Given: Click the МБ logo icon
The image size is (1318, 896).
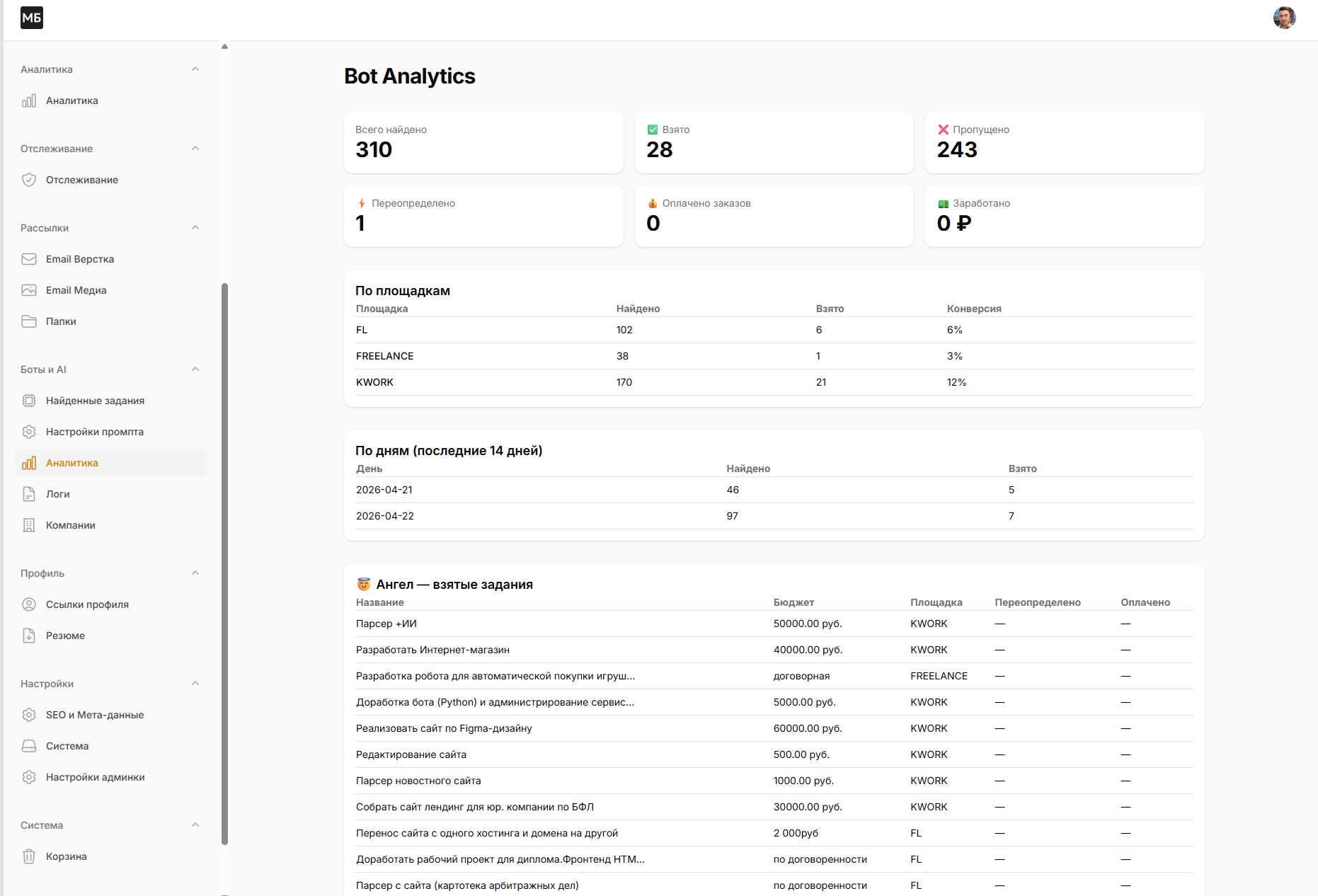Looking at the screenshot, I should pyautogui.click(x=32, y=18).
